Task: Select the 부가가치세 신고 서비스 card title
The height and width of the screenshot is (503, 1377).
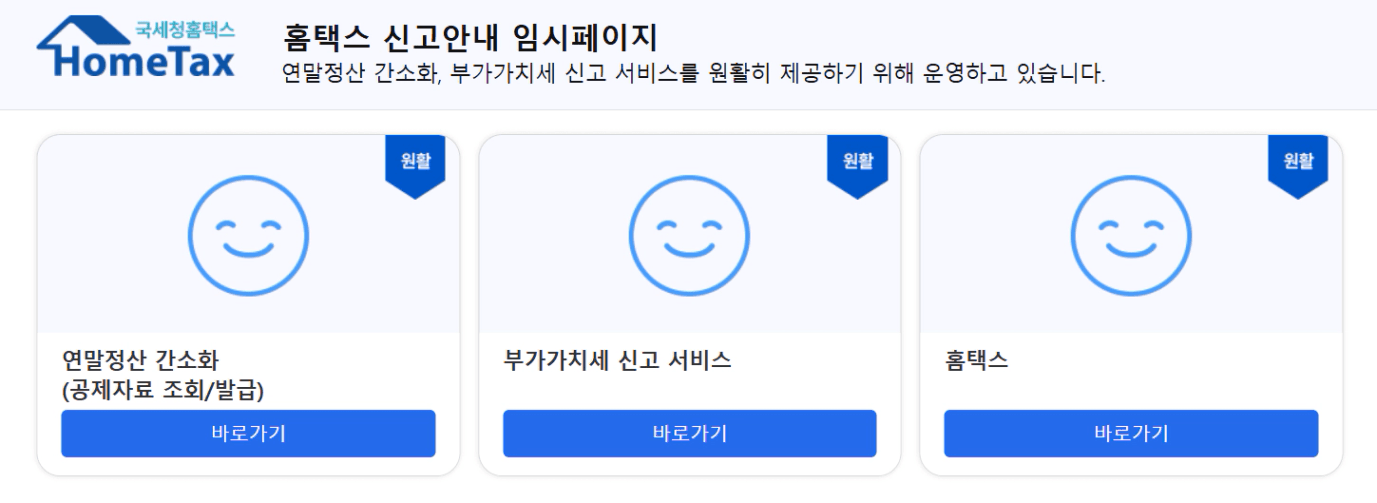Action: [617, 360]
